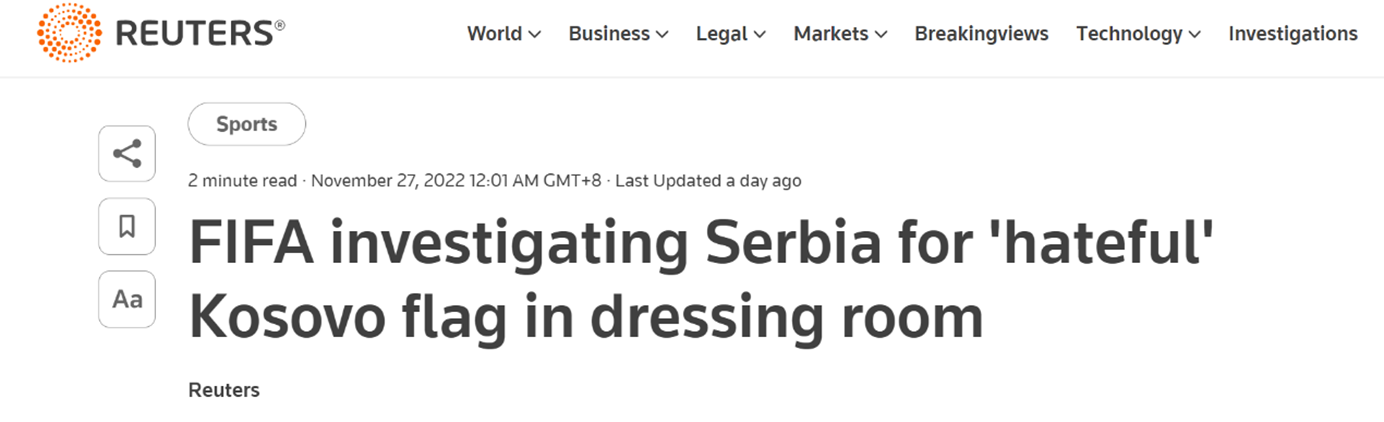
Task: Click the Reuters author byline
Action: [224, 390]
